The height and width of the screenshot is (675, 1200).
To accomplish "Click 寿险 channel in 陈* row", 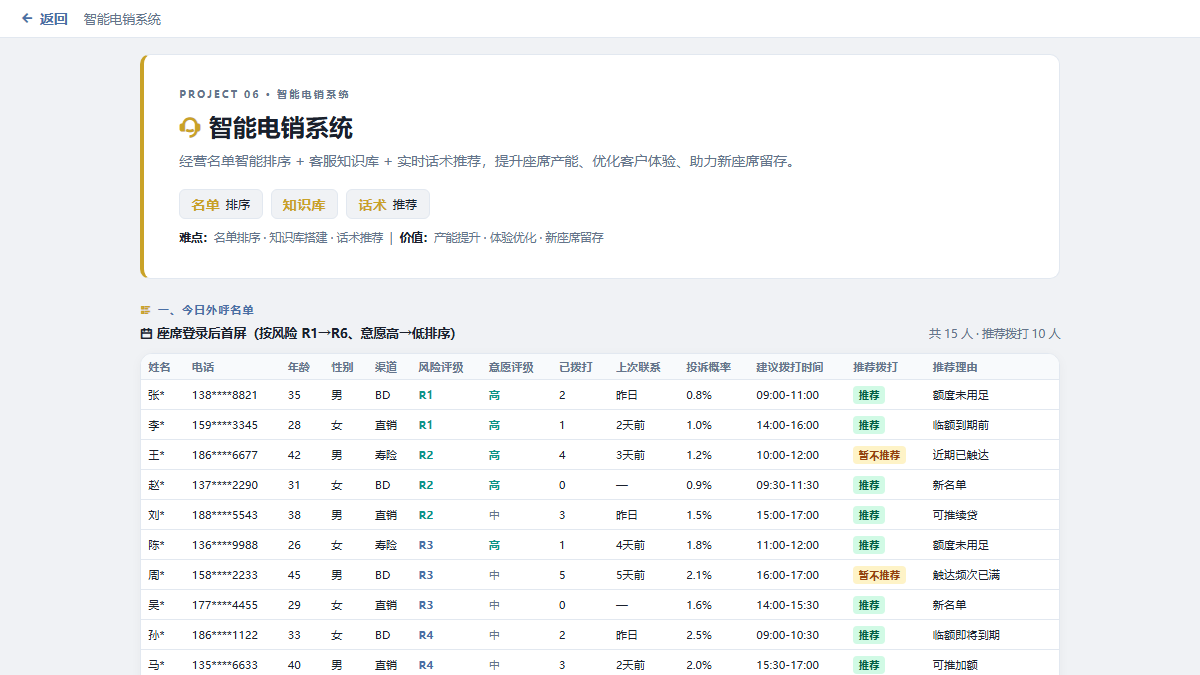I will click(x=386, y=545).
